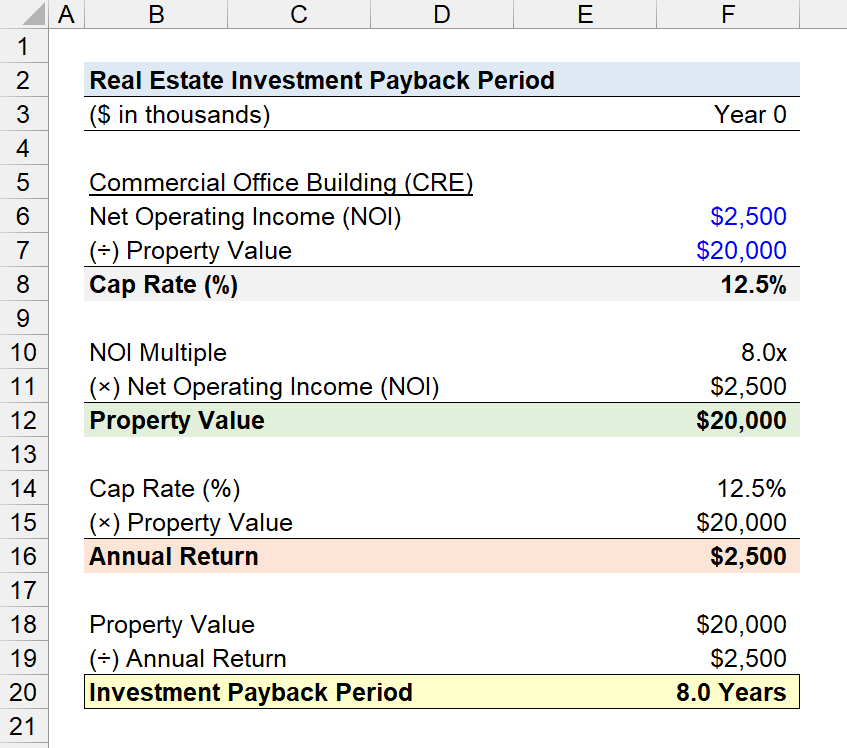Screen dimensions: 847x748
Task: Click the select-all corner triangle
Action: point(31,14)
